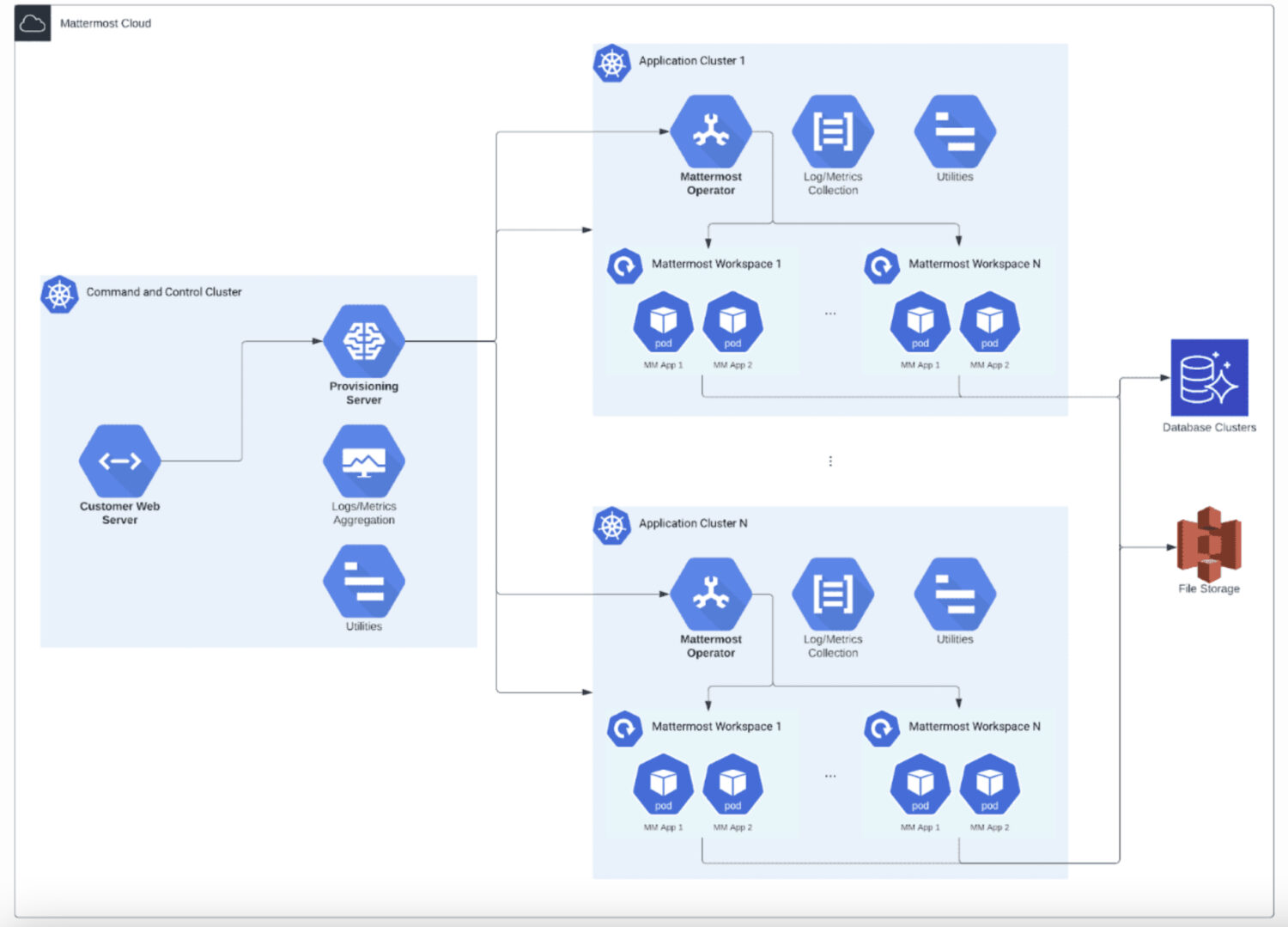Click 'Log/Metrics Collection' label in Application Cluster N

(833, 646)
